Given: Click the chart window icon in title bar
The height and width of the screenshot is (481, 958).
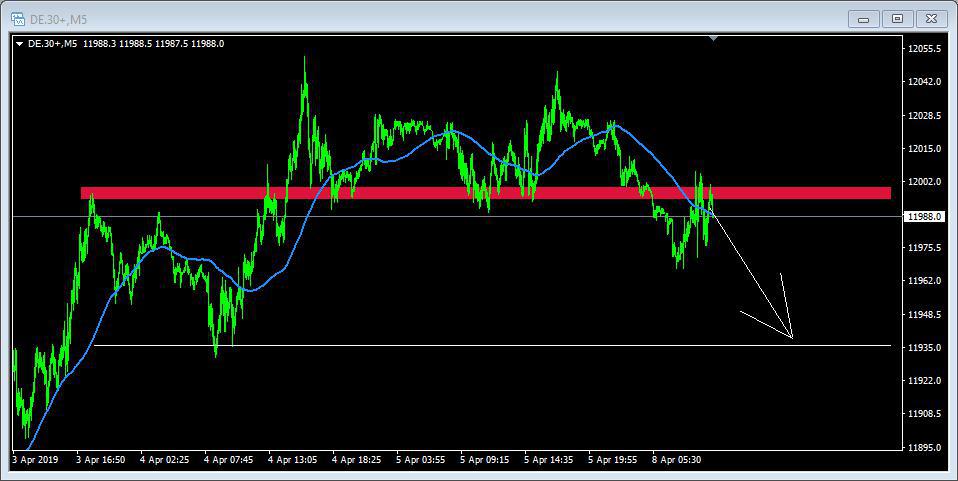Looking at the screenshot, I should click(x=18, y=18).
